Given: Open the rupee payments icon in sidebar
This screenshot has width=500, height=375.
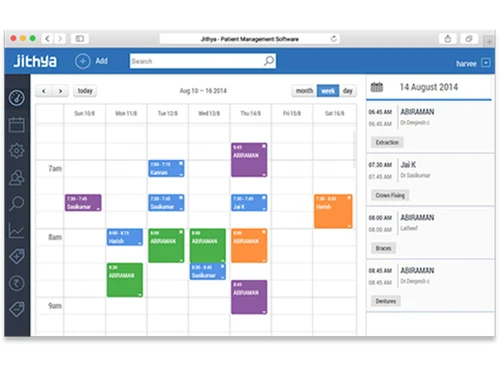Looking at the screenshot, I should pyautogui.click(x=17, y=283).
